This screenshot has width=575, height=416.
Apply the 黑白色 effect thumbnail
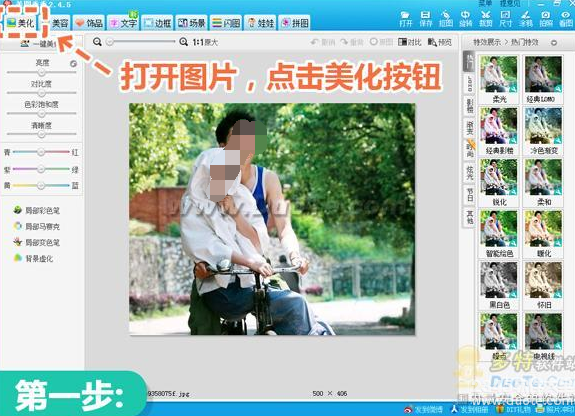pos(499,285)
